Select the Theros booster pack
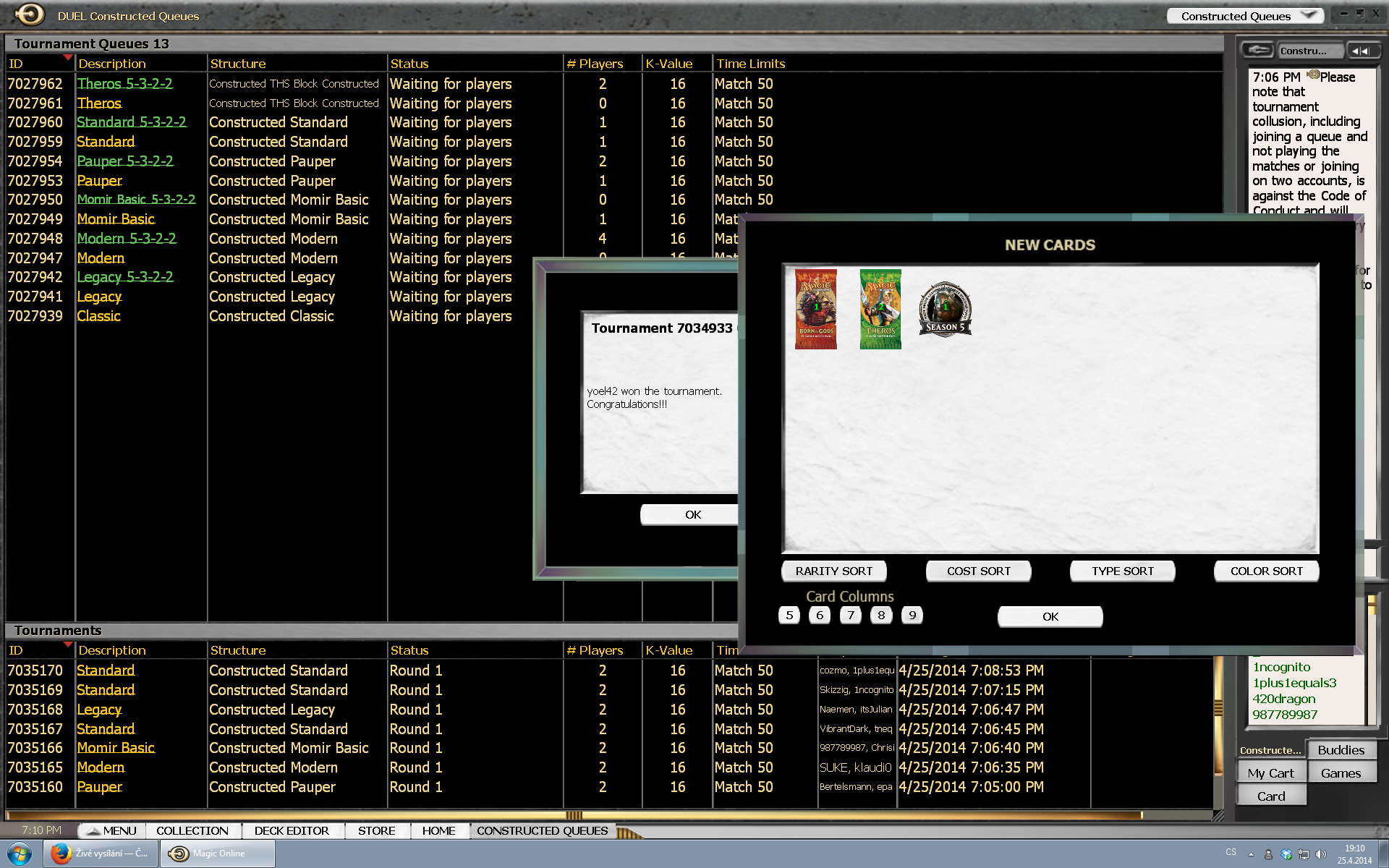 point(880,309)
